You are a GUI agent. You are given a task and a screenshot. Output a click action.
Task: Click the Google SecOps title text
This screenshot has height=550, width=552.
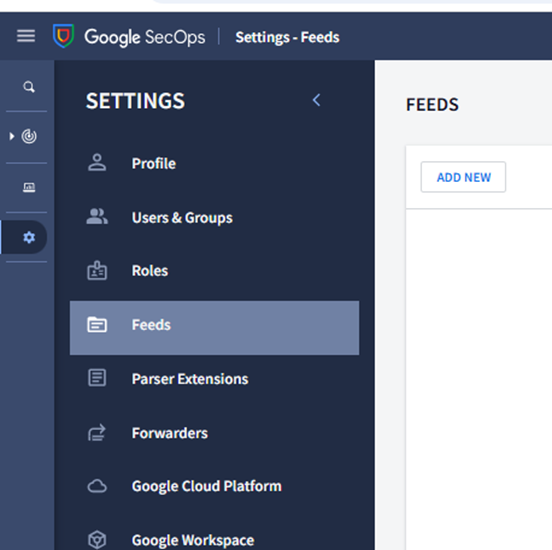click(145, 37)
